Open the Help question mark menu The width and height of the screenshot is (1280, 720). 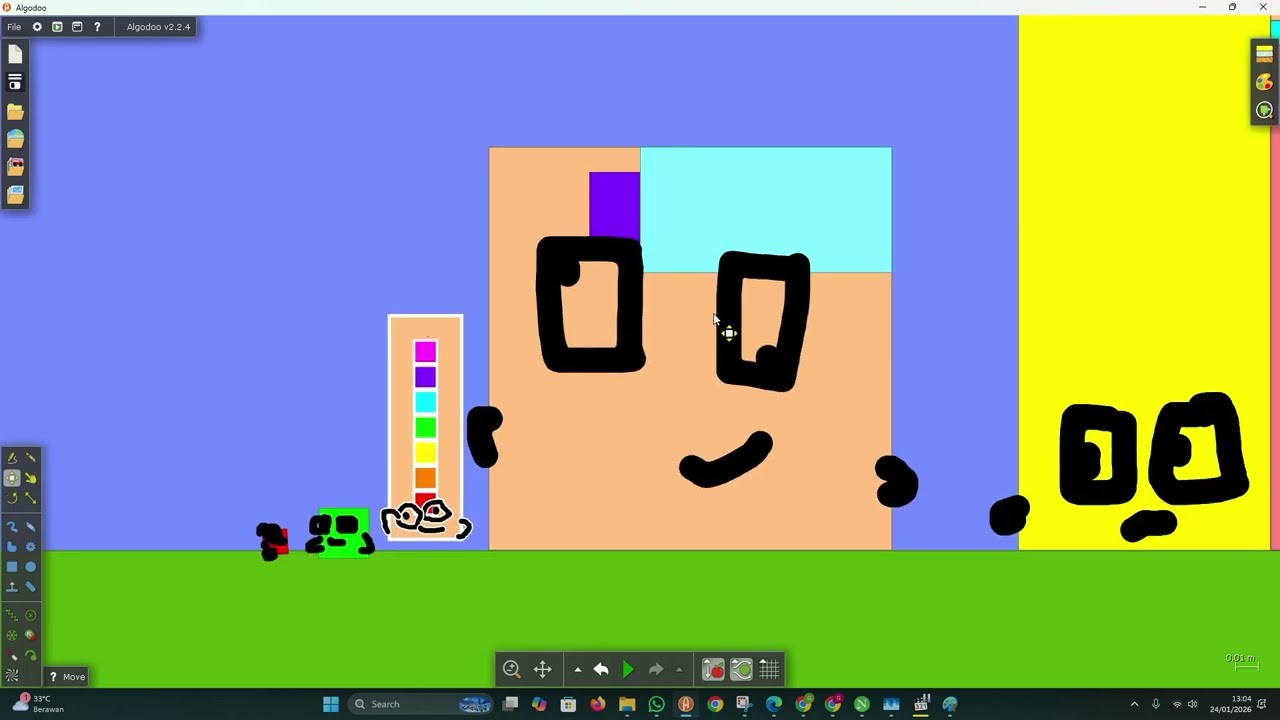[x=97, y=27]
